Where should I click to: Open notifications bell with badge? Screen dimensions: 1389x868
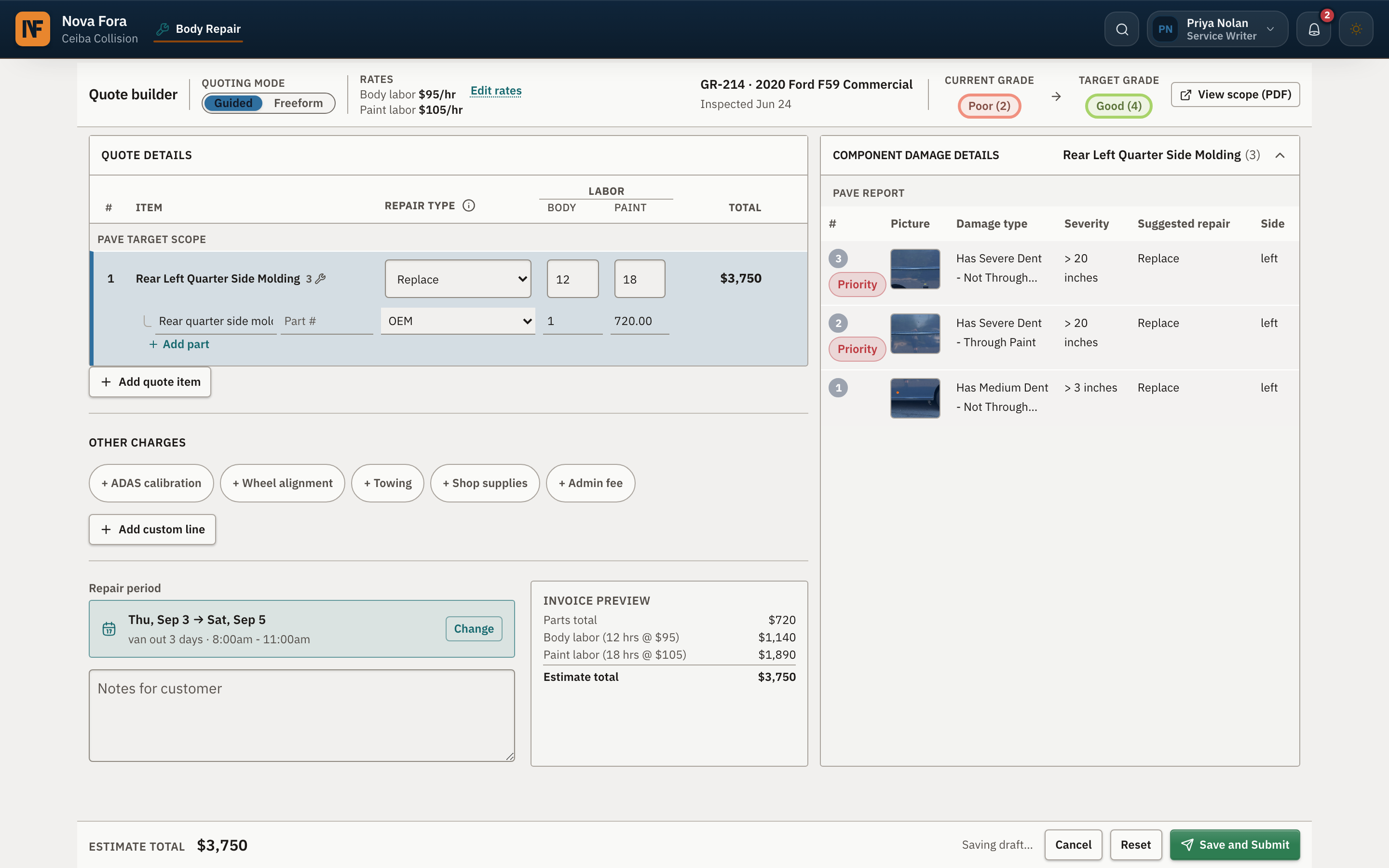pyautogui.click(x=1314, y=29)
